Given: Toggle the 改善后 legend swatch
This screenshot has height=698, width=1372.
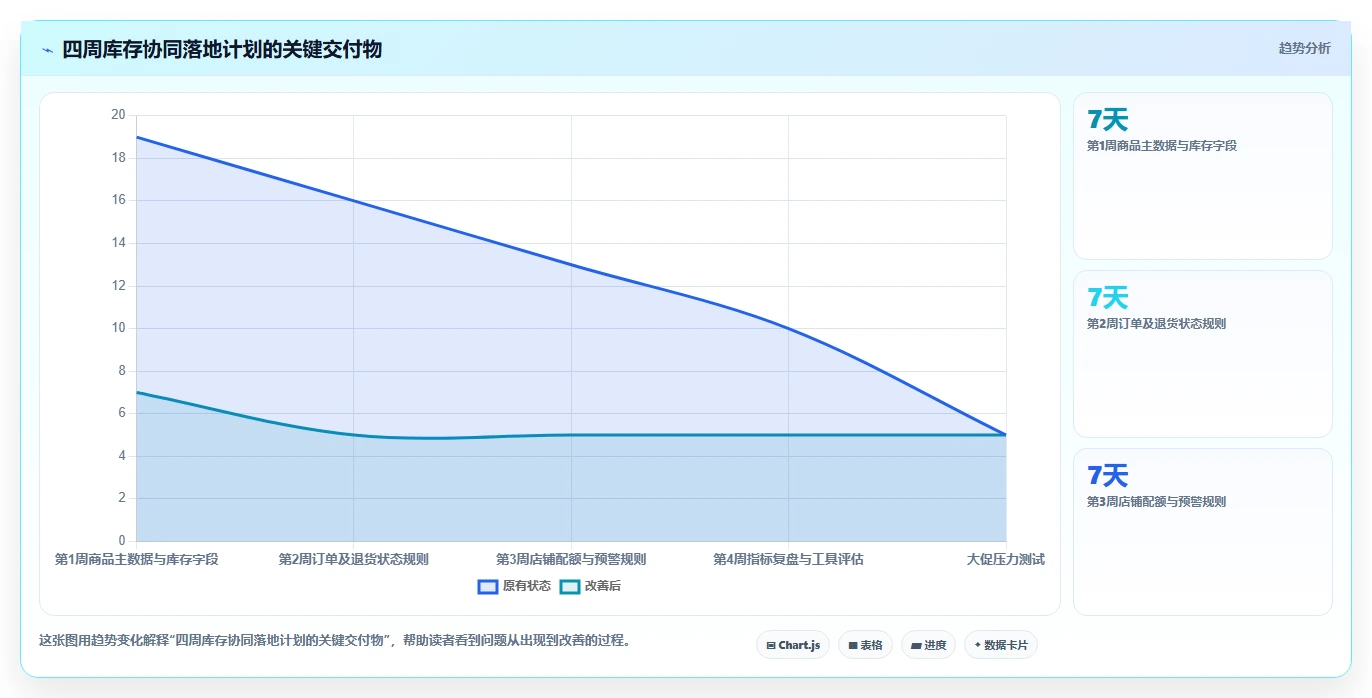Looking at the screenshot, I should point(570,586).
